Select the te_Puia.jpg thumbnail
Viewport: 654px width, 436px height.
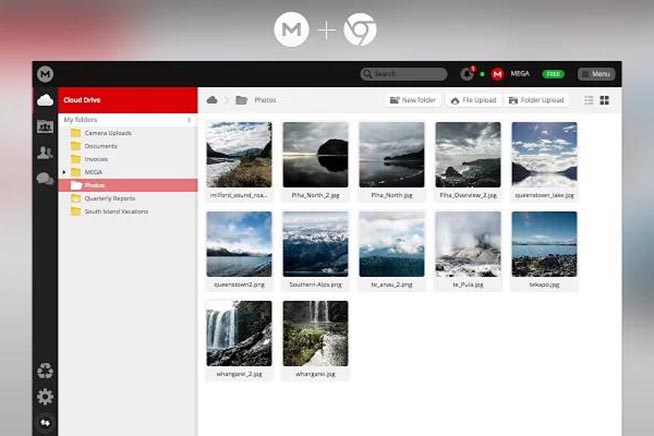(x=468, y=244)
